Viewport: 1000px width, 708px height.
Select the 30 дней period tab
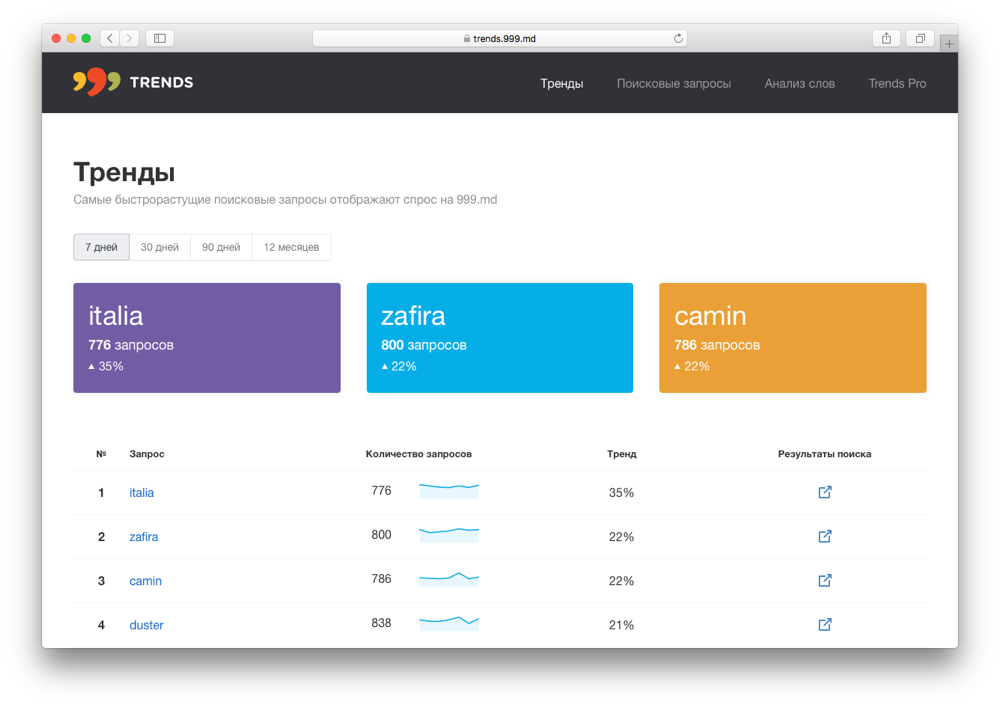(x=159, y=247)
